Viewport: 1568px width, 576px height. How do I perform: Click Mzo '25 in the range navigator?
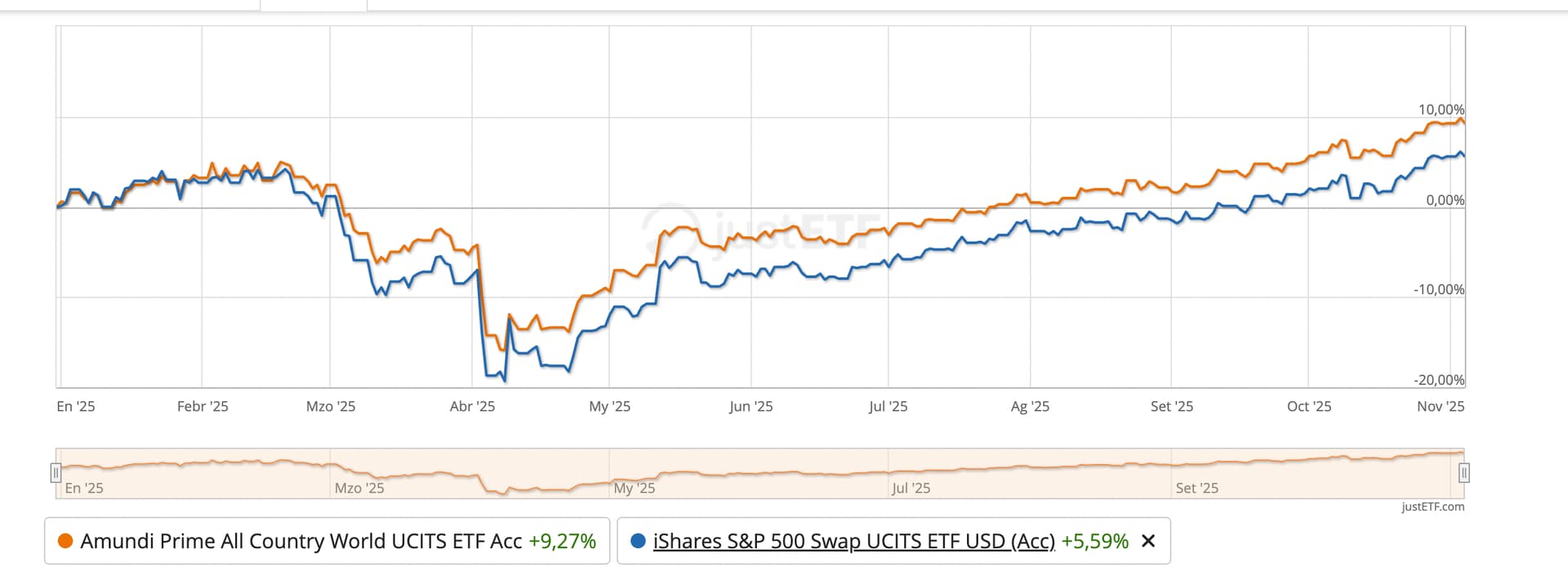[359, 488]
